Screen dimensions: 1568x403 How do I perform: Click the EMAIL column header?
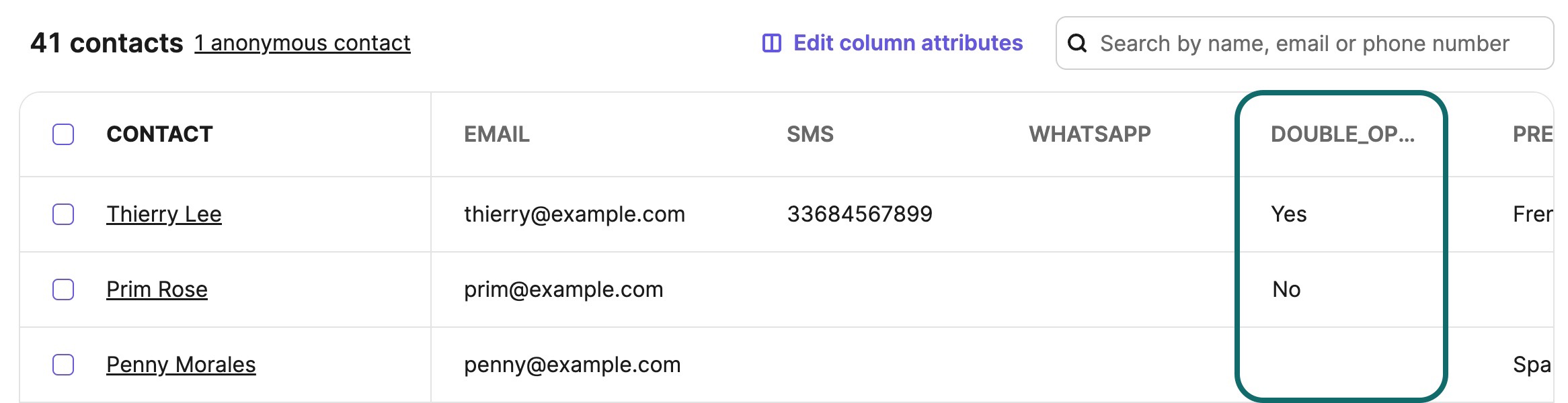(x=496, y=134)
